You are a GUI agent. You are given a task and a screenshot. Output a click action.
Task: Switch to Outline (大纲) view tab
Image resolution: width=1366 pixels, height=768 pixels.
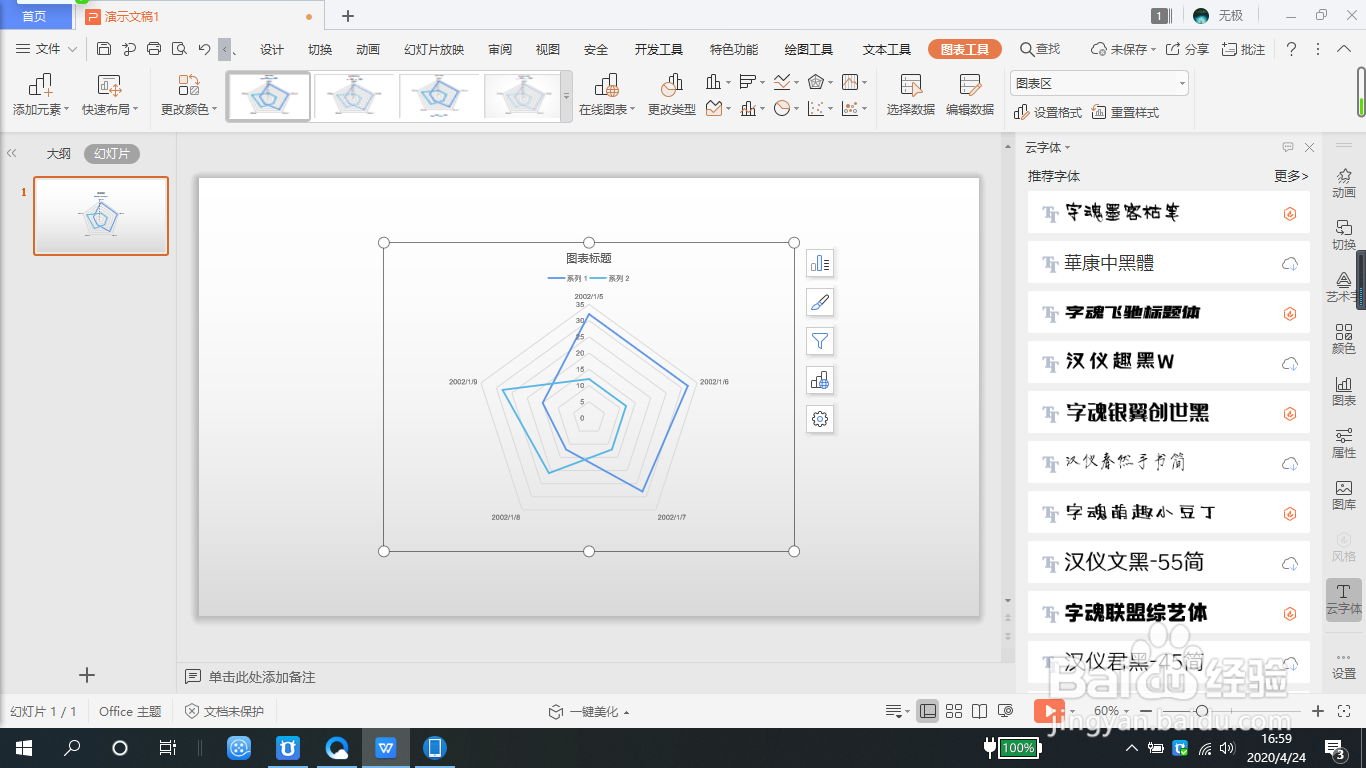(59, 154)
